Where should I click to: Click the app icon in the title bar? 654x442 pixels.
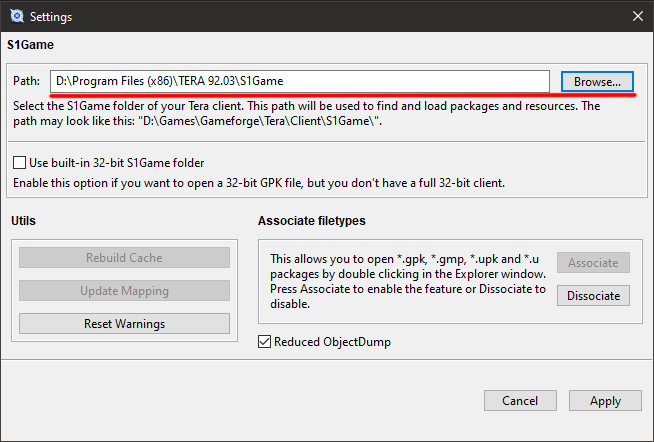[17, 16]
